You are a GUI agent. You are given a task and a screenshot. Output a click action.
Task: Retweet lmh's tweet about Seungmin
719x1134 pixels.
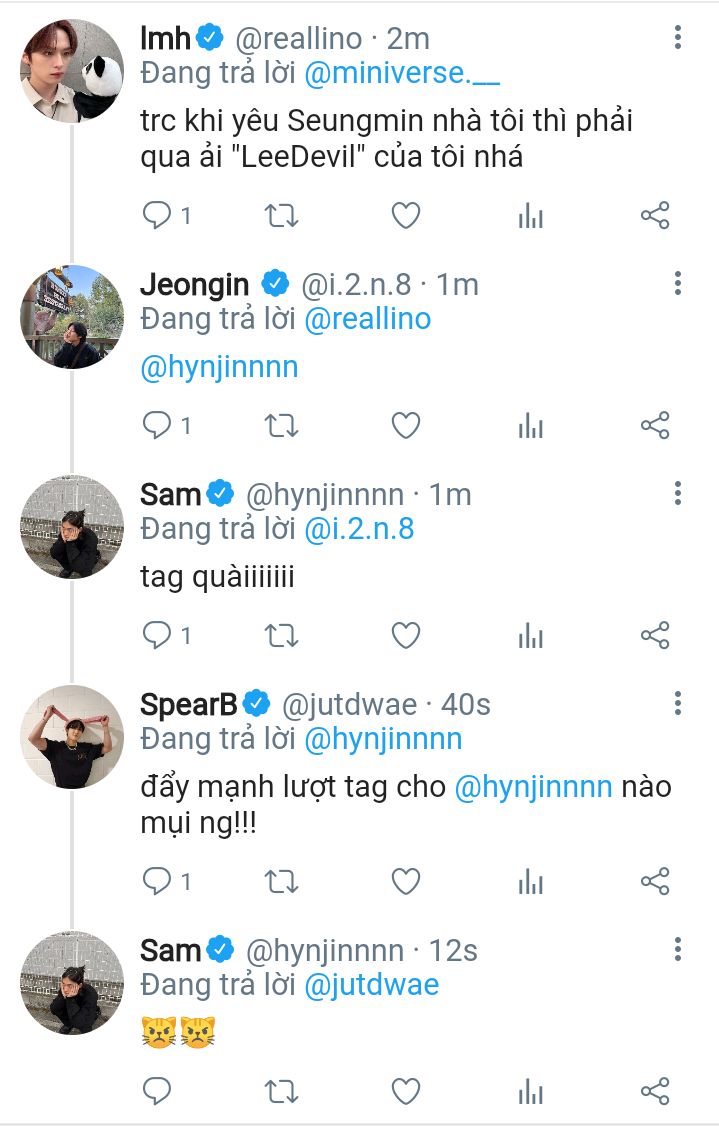[x=281, y=215]
